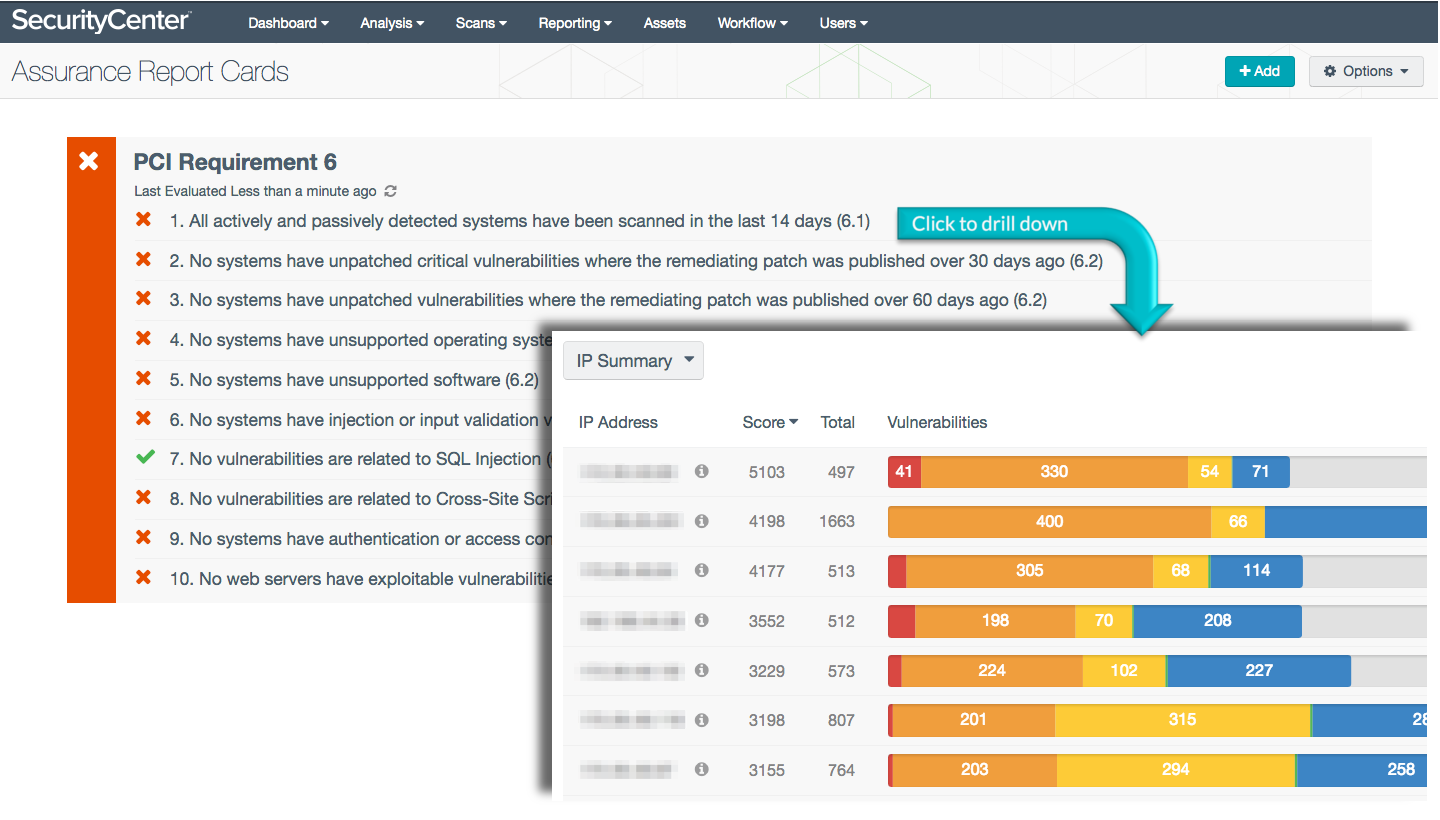Click info icon in row with score 5103

coord(702,471)
